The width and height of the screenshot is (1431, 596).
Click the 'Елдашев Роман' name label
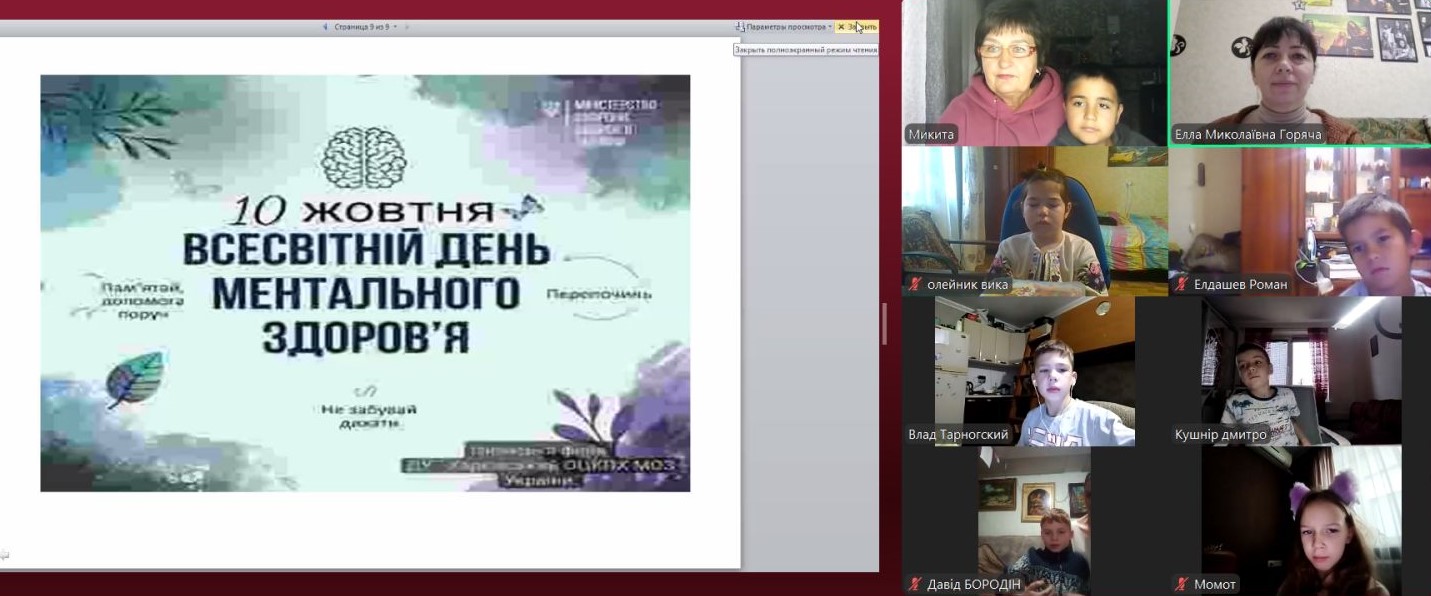pyautogui.click(x=1241, y=285)
